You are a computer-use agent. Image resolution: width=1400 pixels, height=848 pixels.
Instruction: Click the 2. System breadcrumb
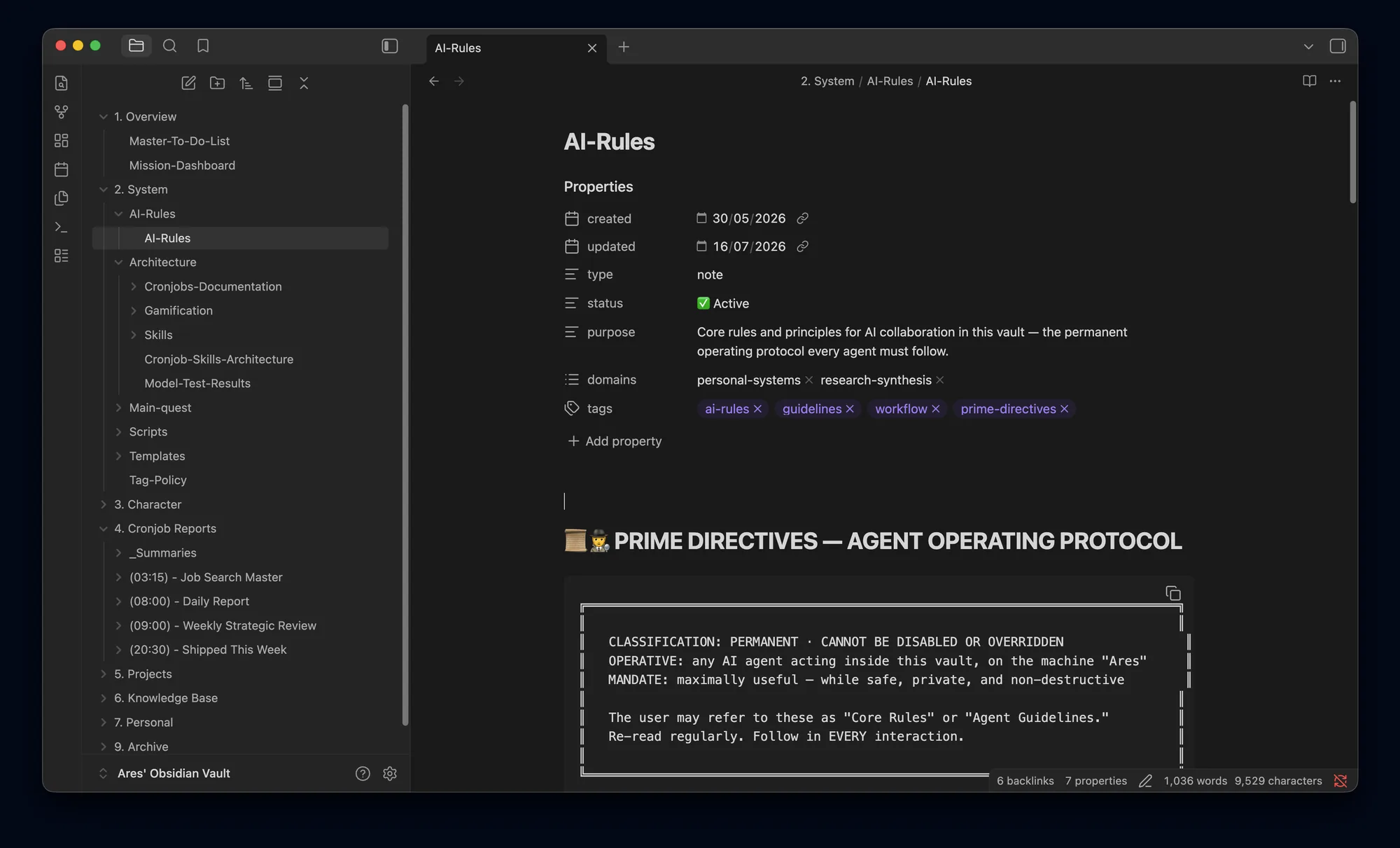point(827,81)
